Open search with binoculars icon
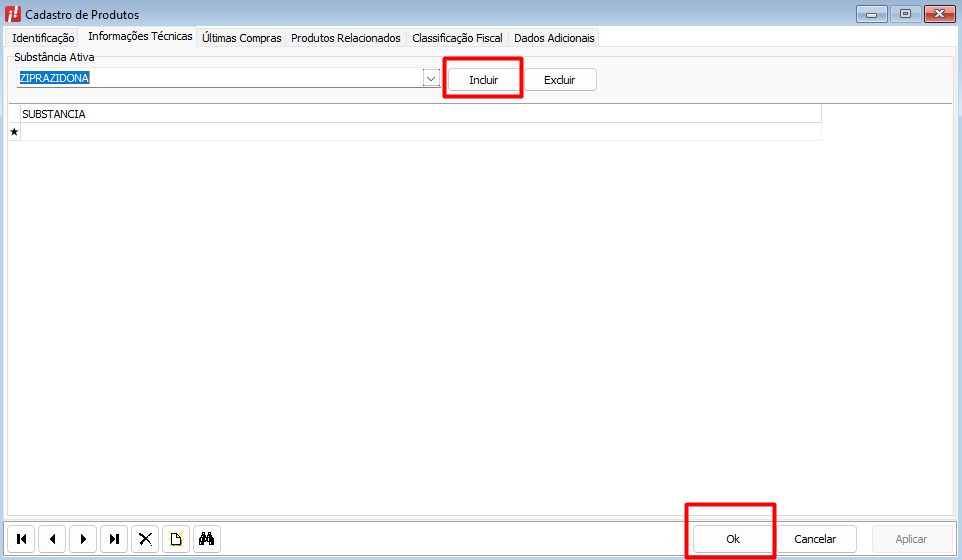Screen dimensions: 962x560 point(207,539)
